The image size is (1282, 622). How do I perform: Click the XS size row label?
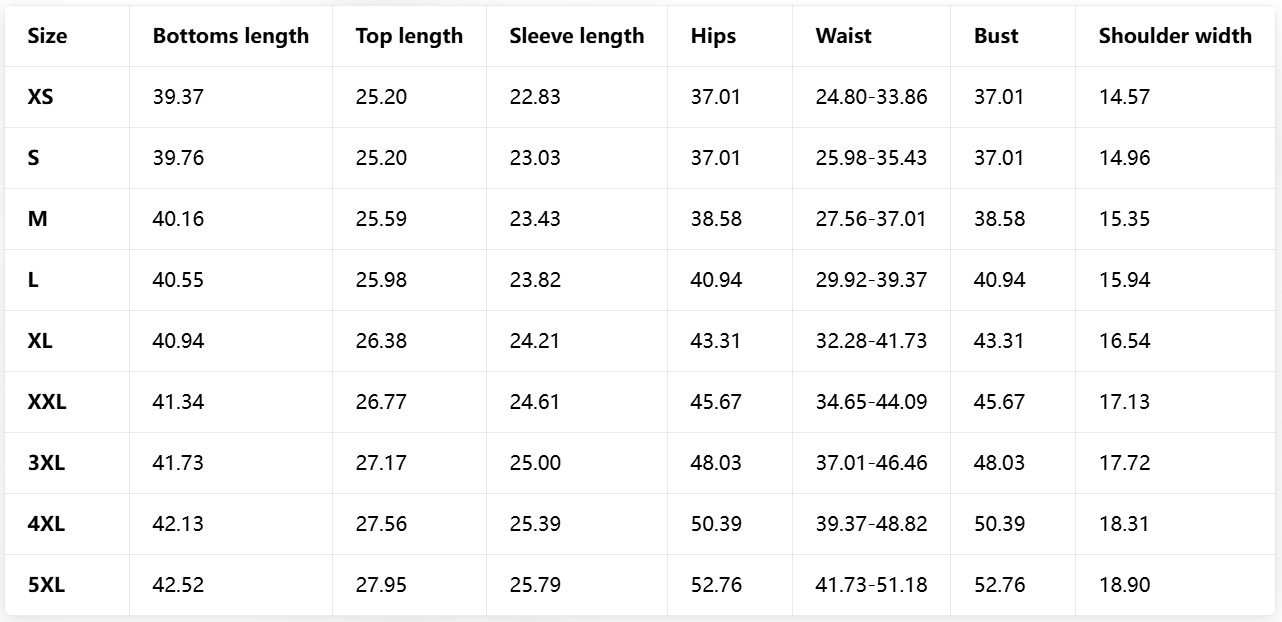(41, 97)
